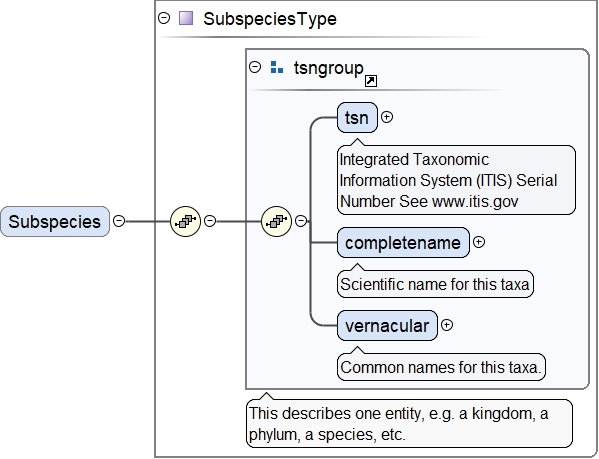Screen dimensions: 599x459
Task: Select the sequence compositor next to Subspecies
Action: click(x=185, y=221)
